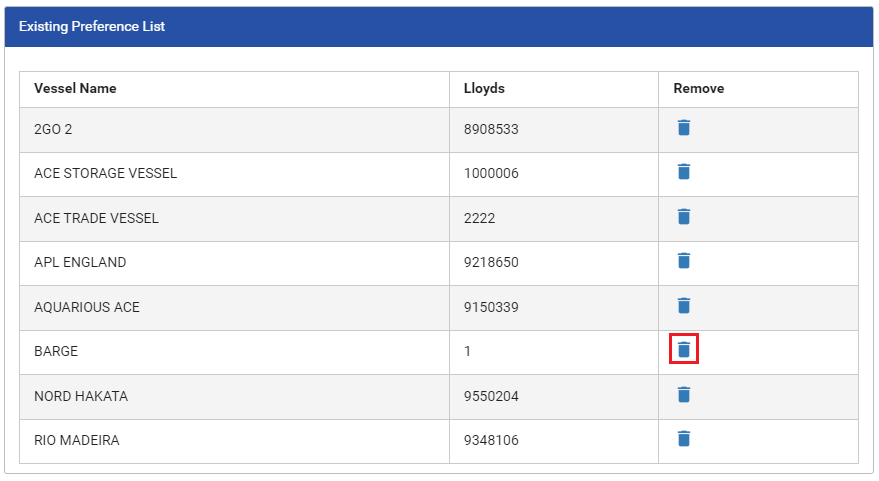Delete the AQUARIOUS ACE entry
The image size is (879, 481).
click(x=683, y=306)
